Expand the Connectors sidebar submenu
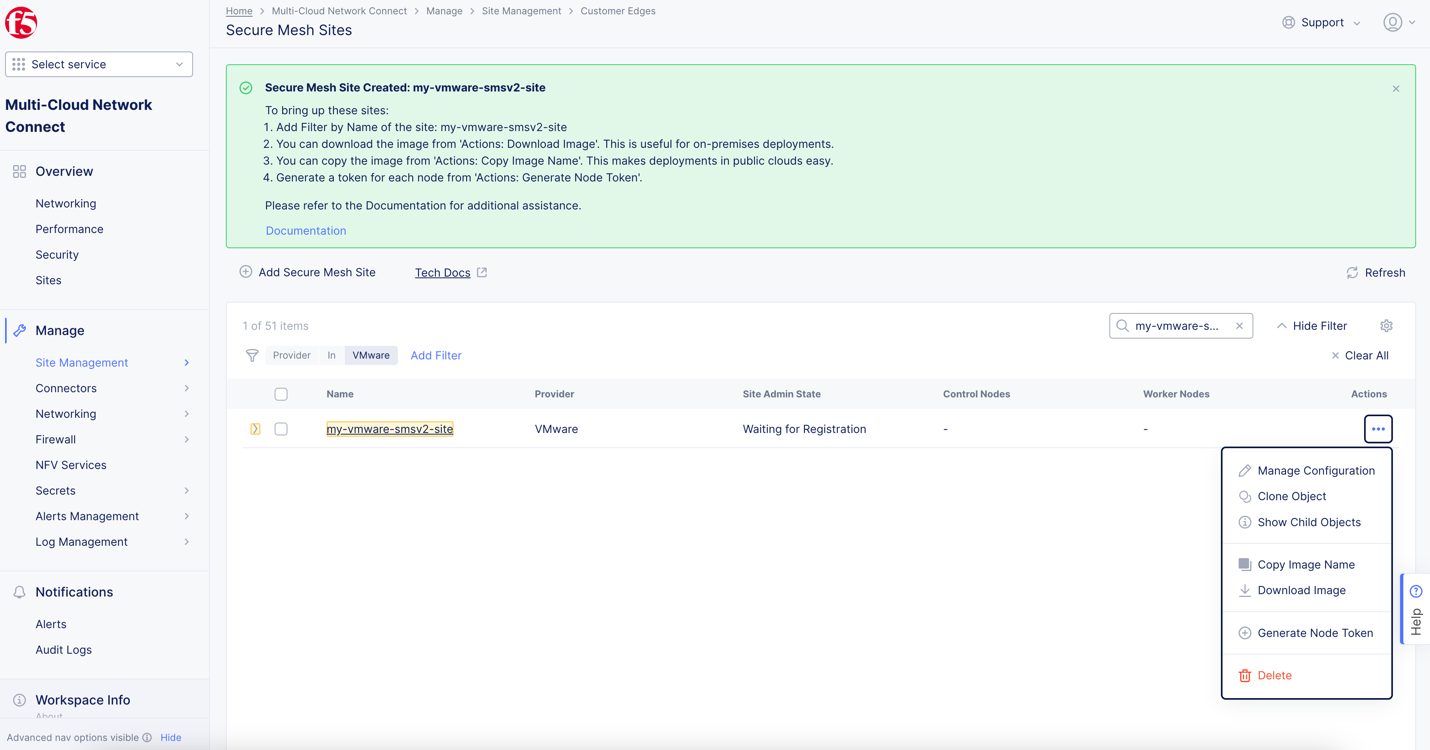The height and width of the screenshot is (750, 1430). click(x=66, y=388)
